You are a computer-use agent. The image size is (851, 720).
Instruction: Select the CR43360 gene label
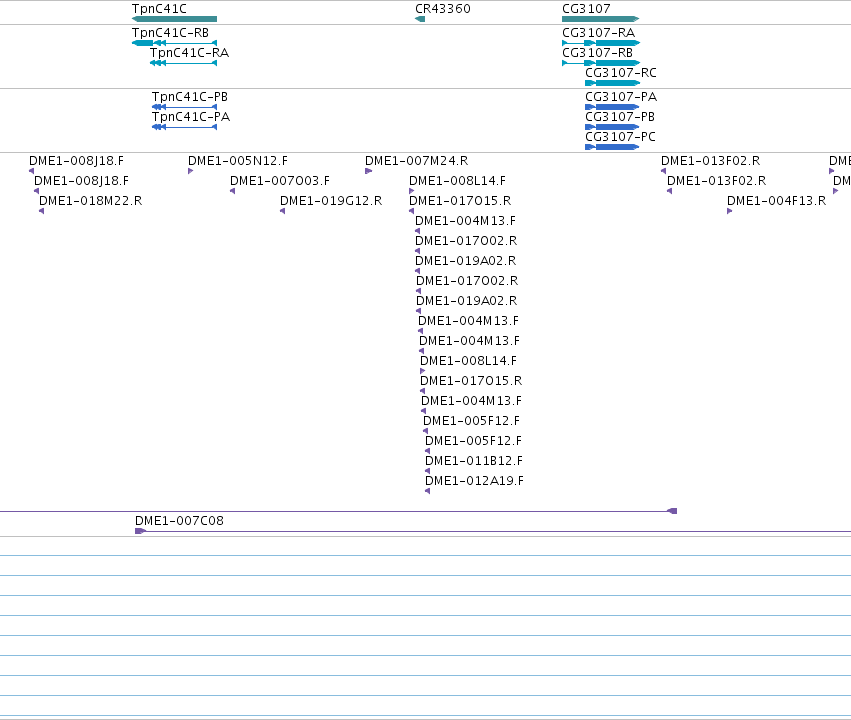[x=442, y=9]
